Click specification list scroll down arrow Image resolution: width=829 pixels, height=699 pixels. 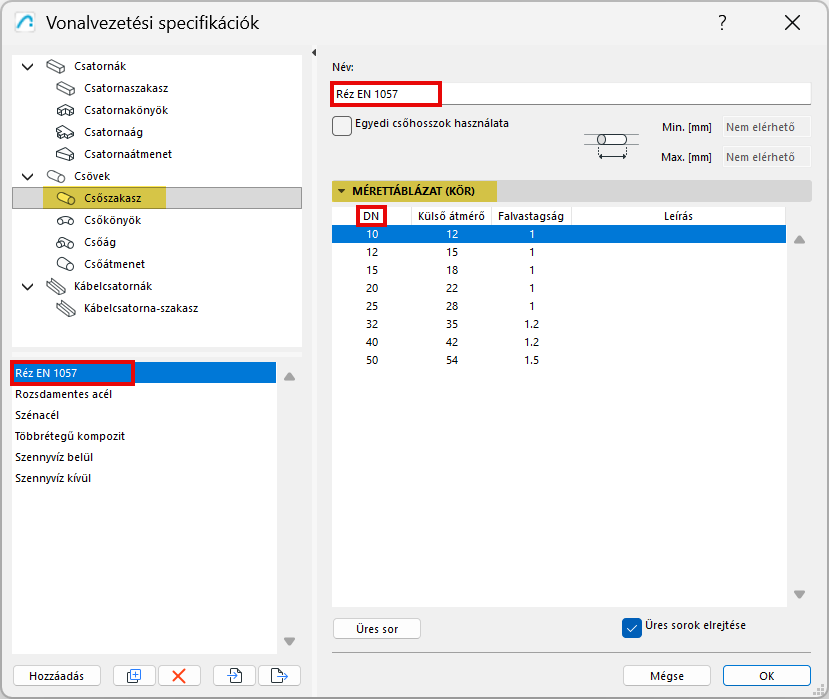289,641
